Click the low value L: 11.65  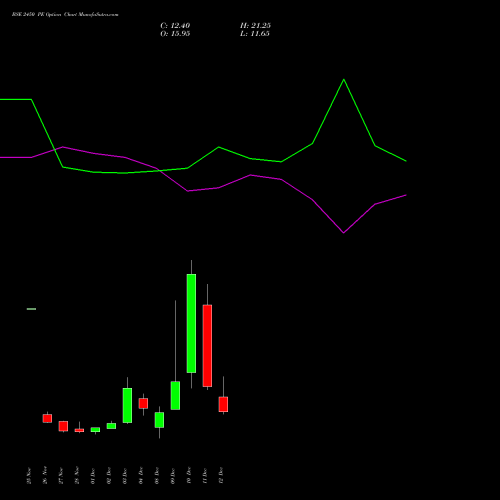(x=255, y=34)
